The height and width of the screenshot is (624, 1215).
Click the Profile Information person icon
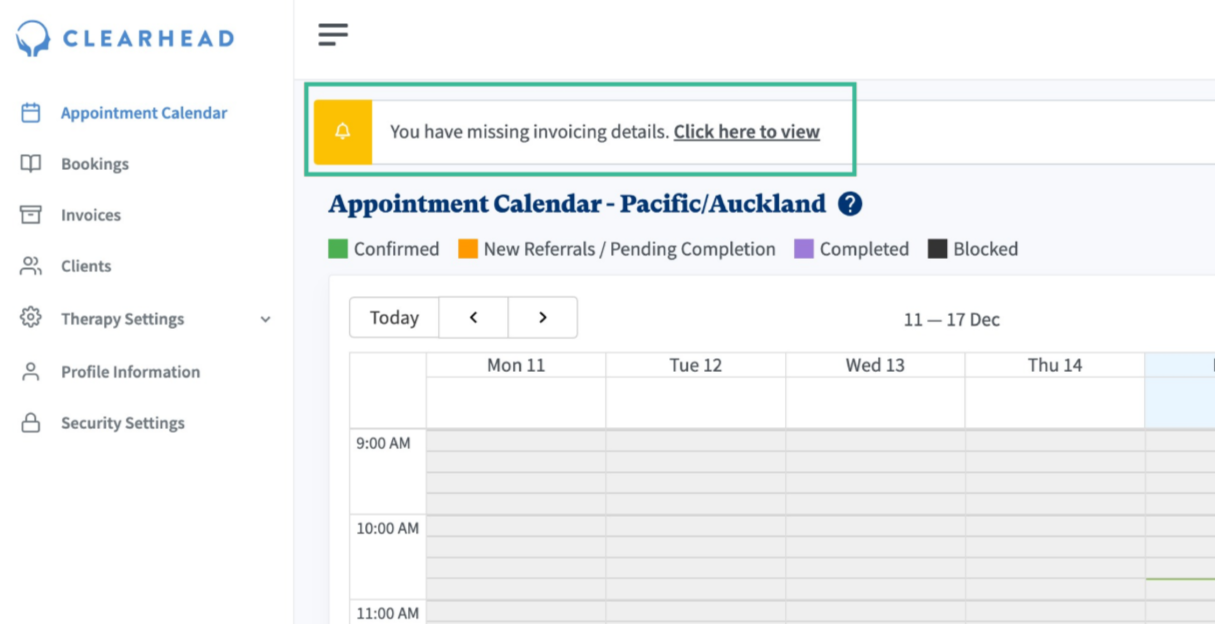[31, 372]
